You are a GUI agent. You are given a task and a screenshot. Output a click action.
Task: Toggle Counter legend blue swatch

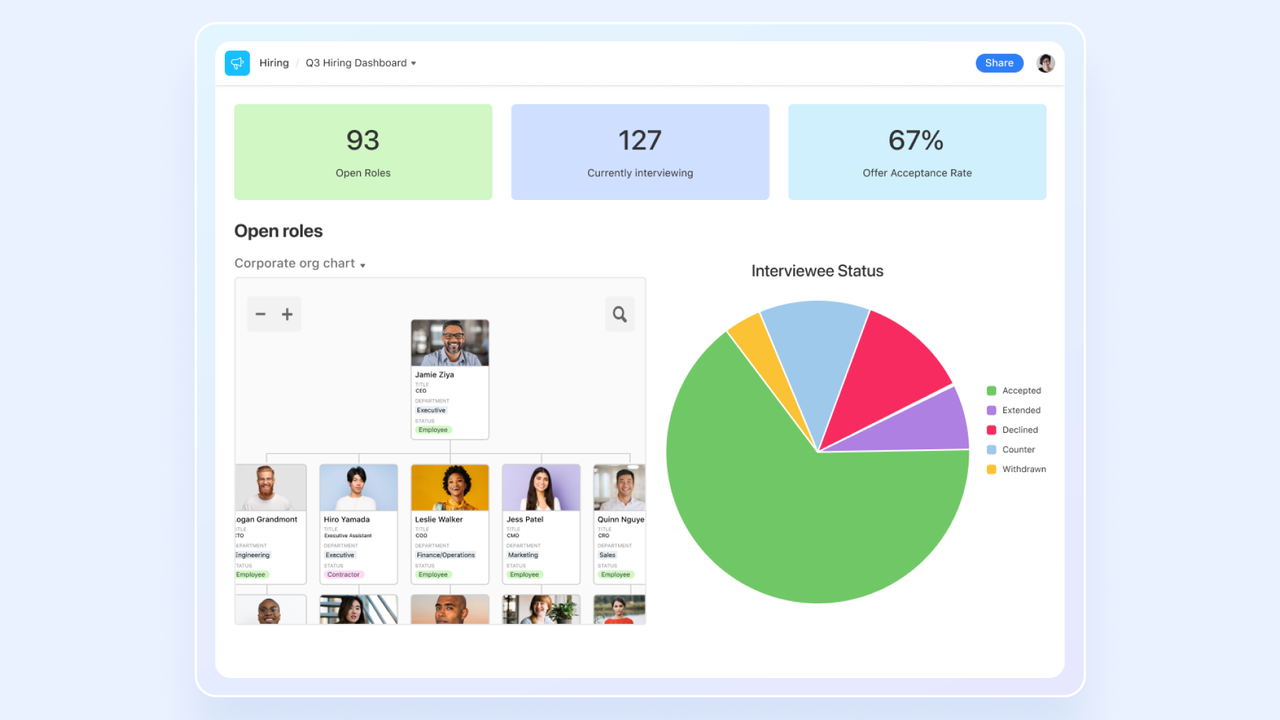click(992, 450)
